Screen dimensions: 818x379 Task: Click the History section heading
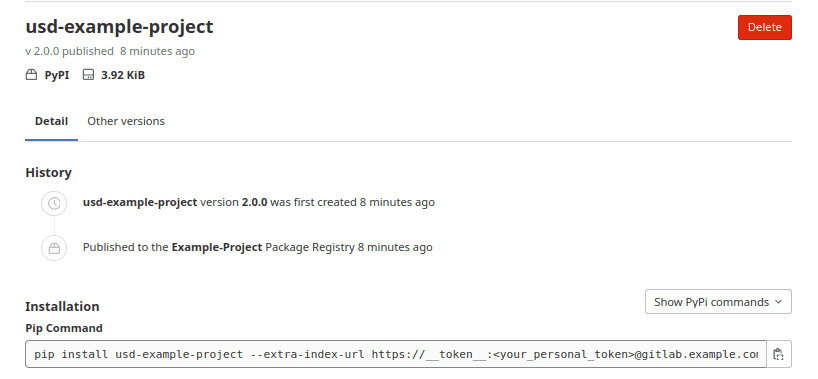[49, 173]
